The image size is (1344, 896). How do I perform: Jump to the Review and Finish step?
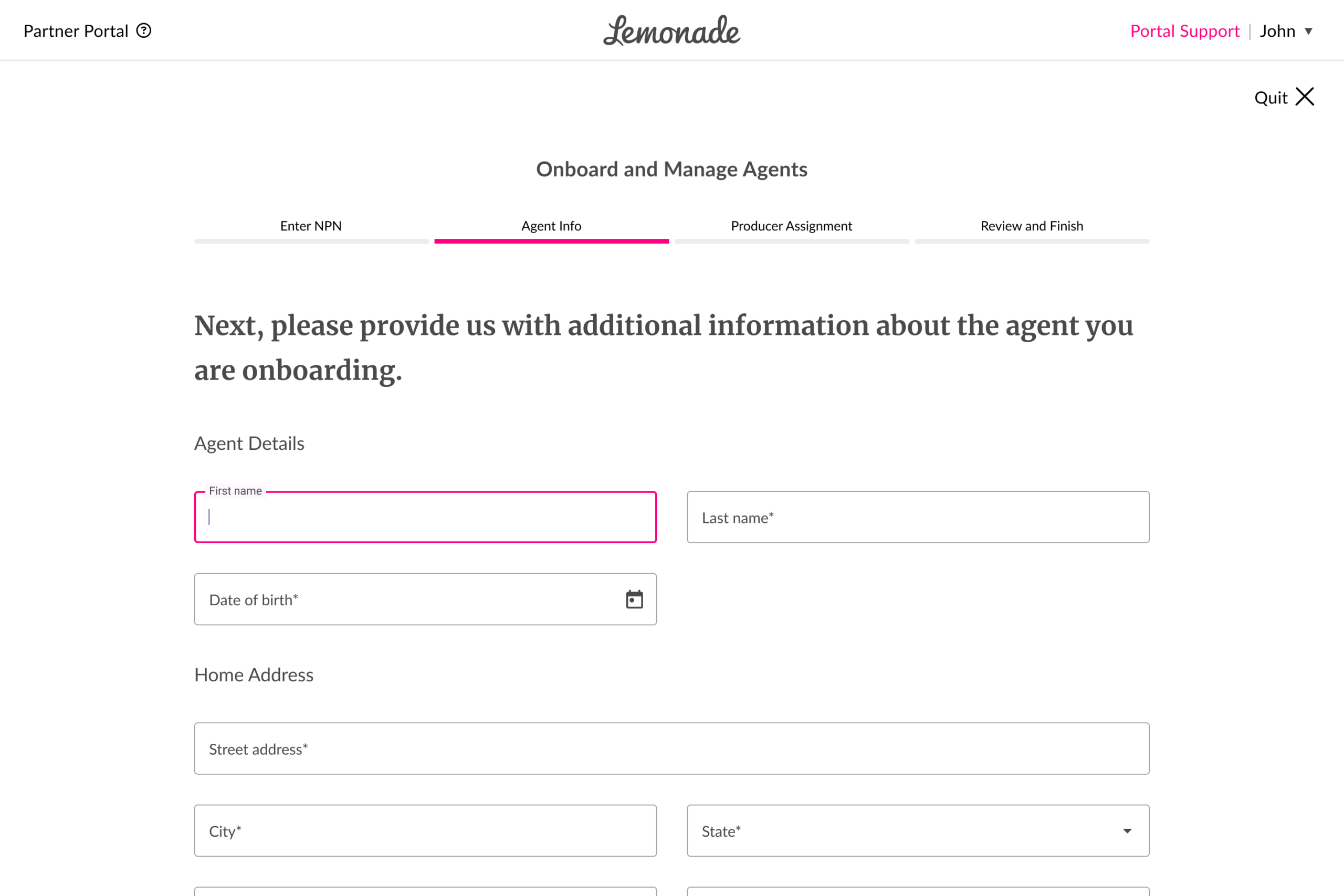click(x=1032, y=226)
